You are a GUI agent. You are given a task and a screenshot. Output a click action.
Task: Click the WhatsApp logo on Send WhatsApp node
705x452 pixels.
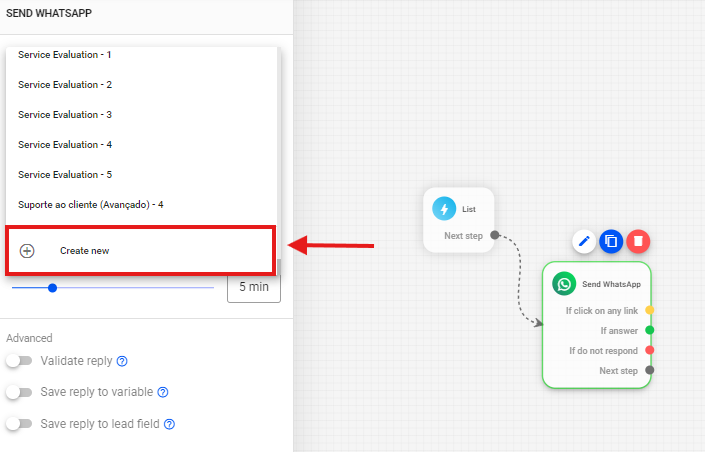click(x=564, y=284)
